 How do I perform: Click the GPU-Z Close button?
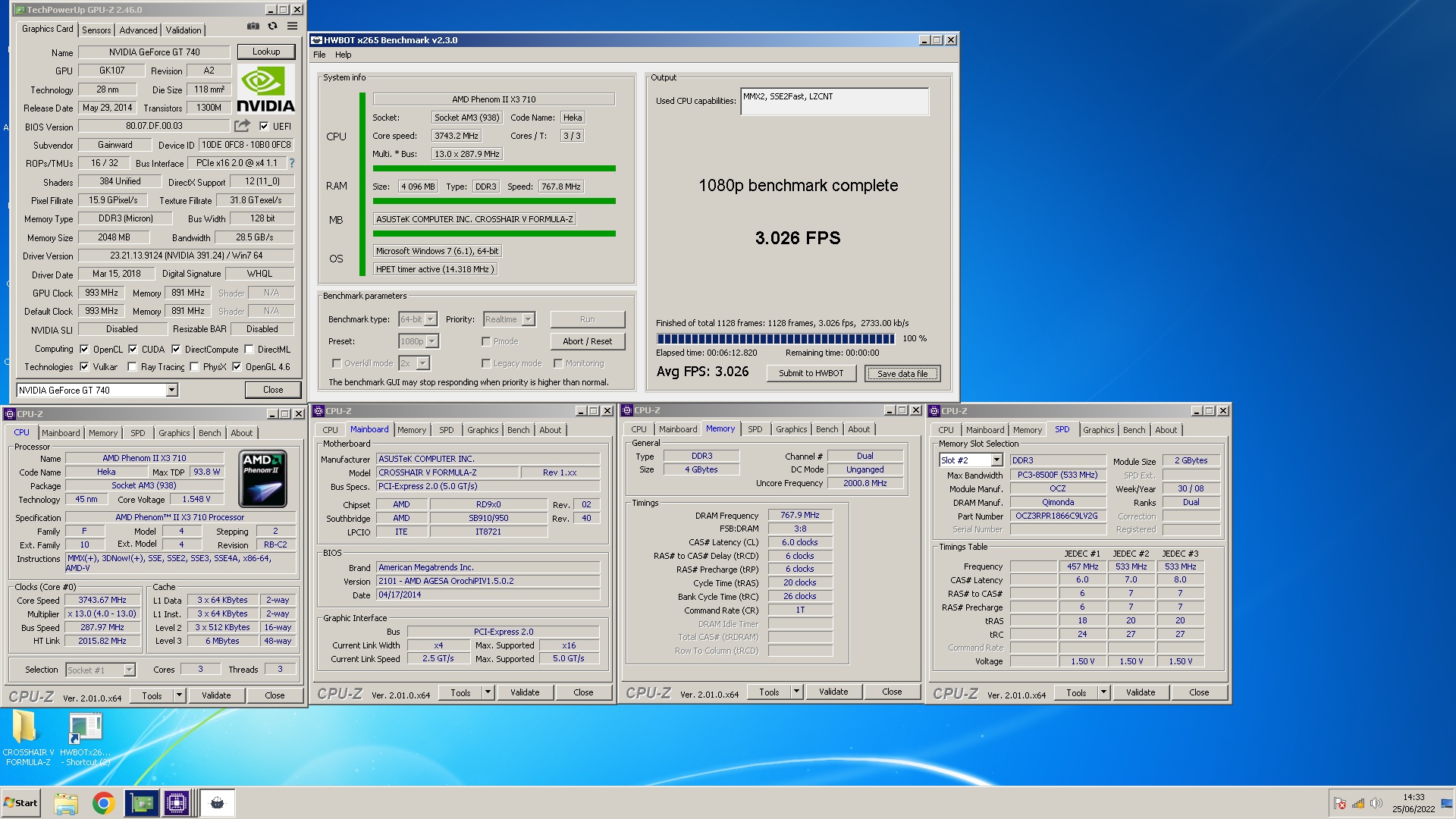point(273,390)
